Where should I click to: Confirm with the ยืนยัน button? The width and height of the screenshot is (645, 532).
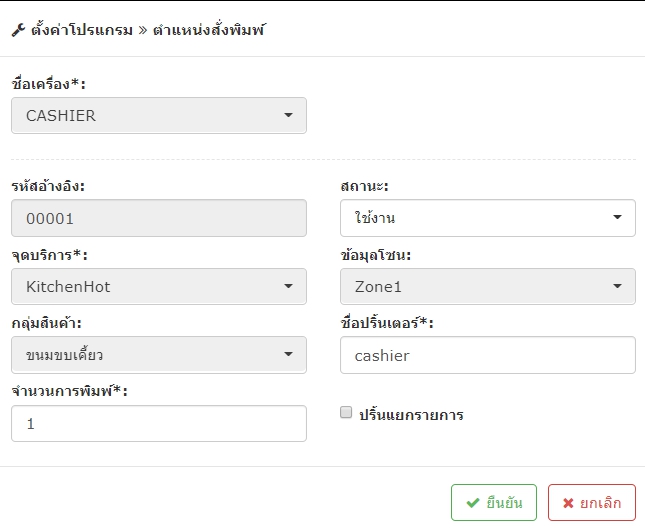click(x=494, y=503)
